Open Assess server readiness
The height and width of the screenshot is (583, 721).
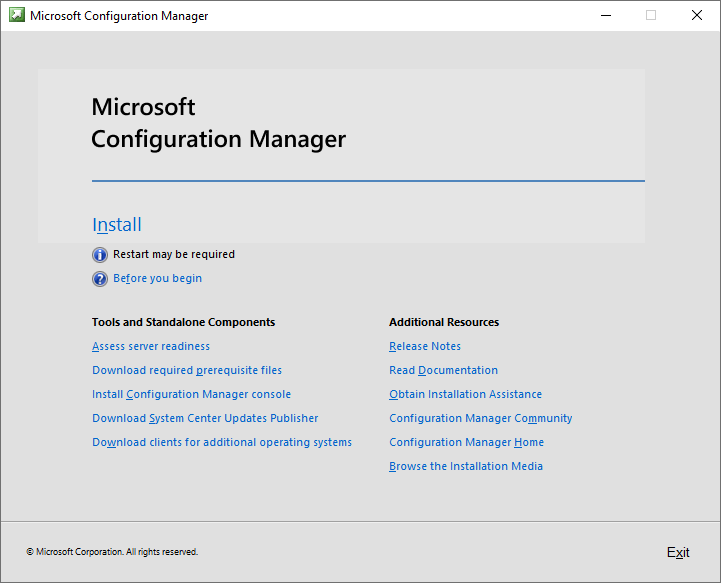coord(151,346)
